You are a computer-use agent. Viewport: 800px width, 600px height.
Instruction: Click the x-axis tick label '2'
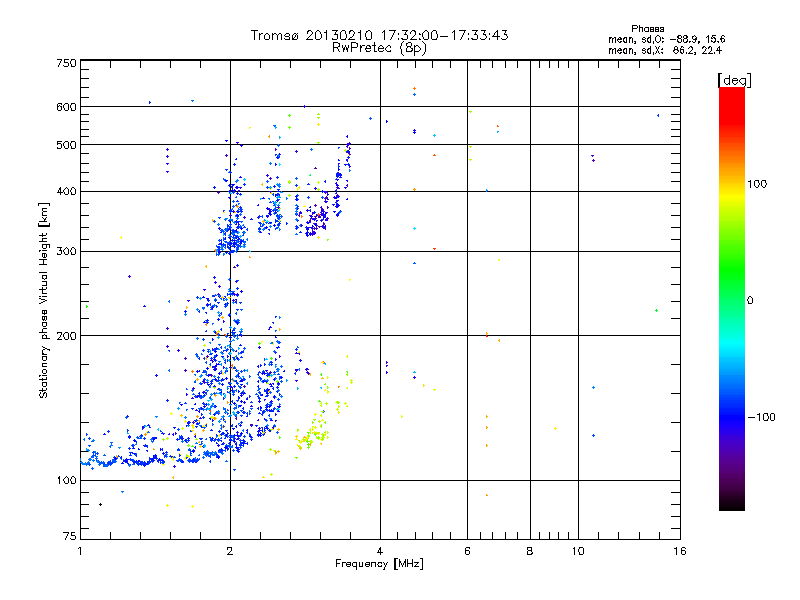230,551
